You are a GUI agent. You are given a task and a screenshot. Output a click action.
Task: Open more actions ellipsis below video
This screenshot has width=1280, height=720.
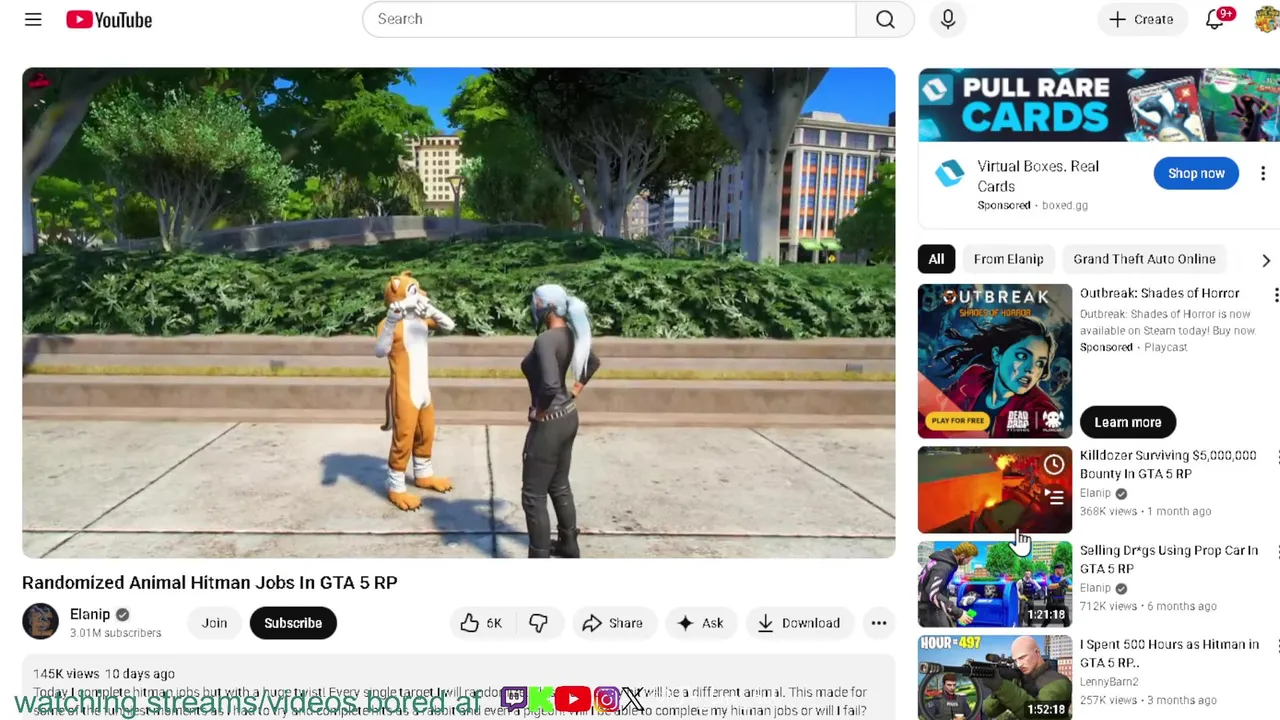coord(878,623)
